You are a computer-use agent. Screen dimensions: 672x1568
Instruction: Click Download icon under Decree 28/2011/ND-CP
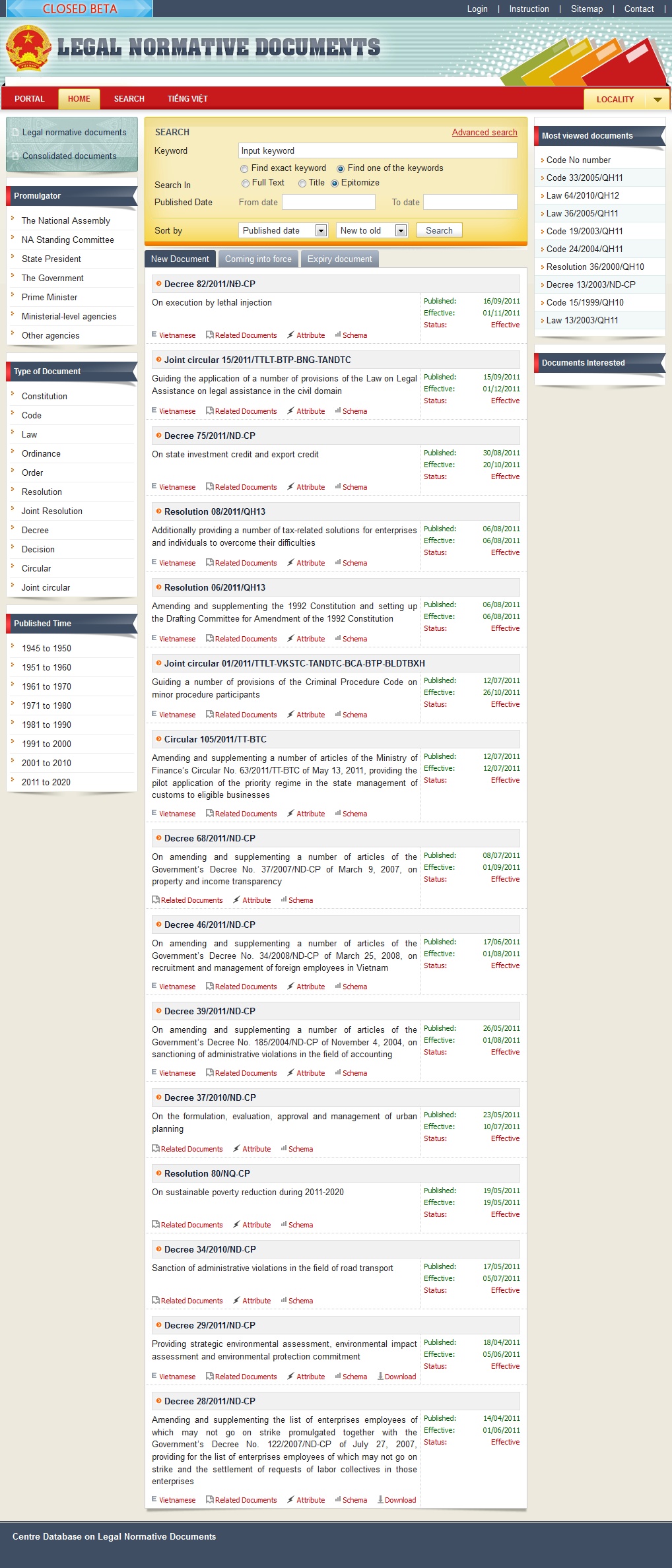tap(380, 1500)
